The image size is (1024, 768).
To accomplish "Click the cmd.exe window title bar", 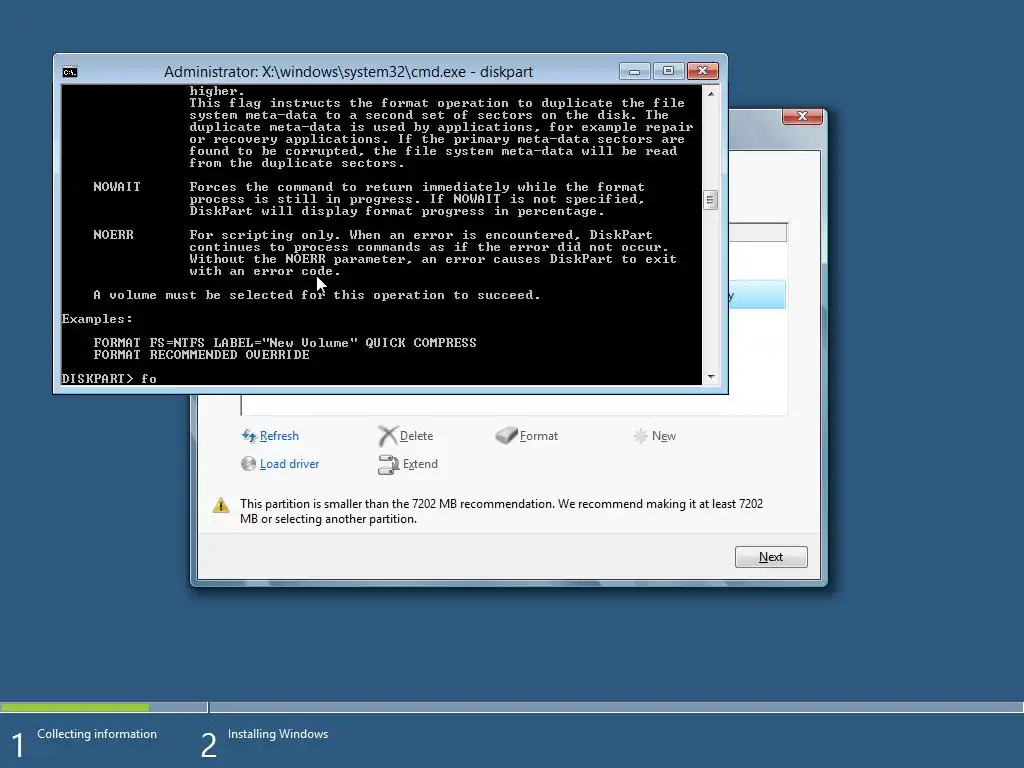I will click(348, 72).
